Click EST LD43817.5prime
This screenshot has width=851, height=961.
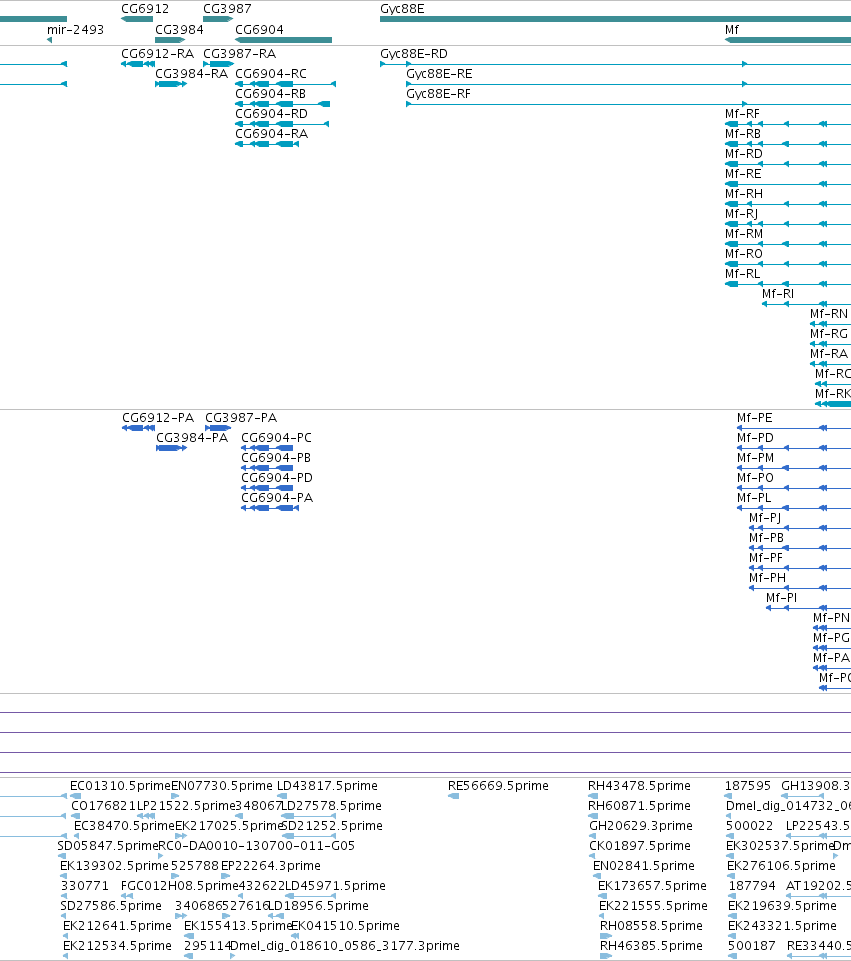coord(327,786)
